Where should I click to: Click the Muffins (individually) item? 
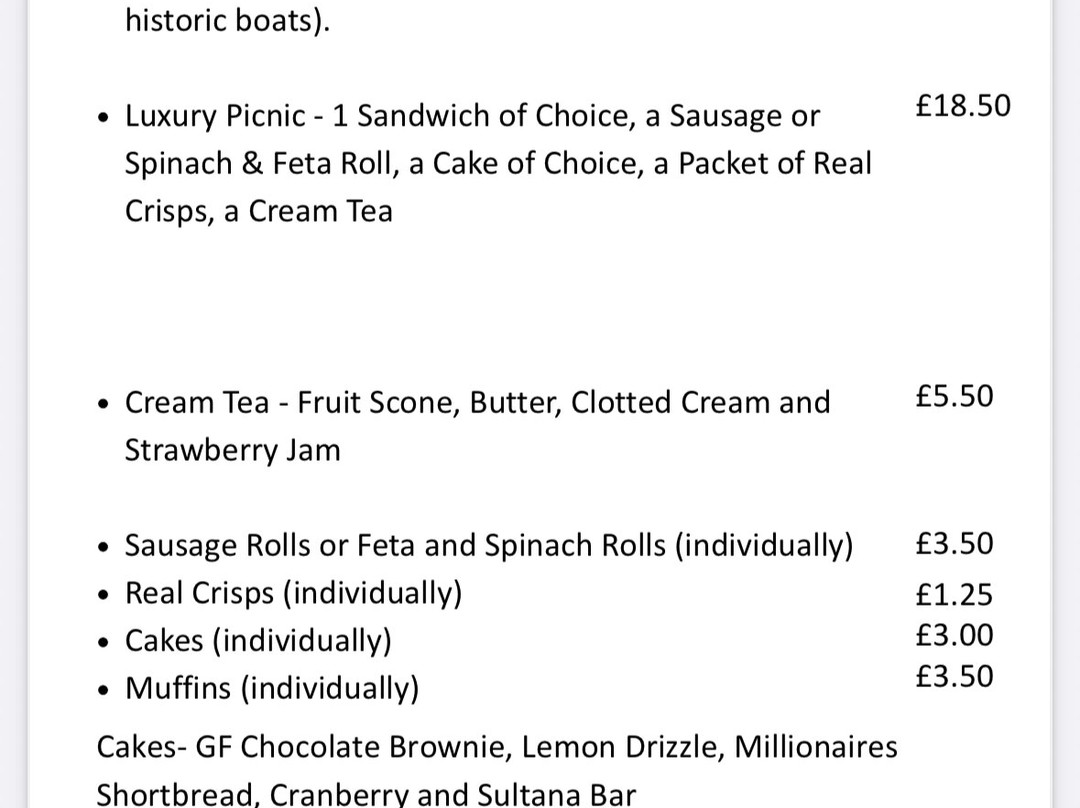coord(271,688)
